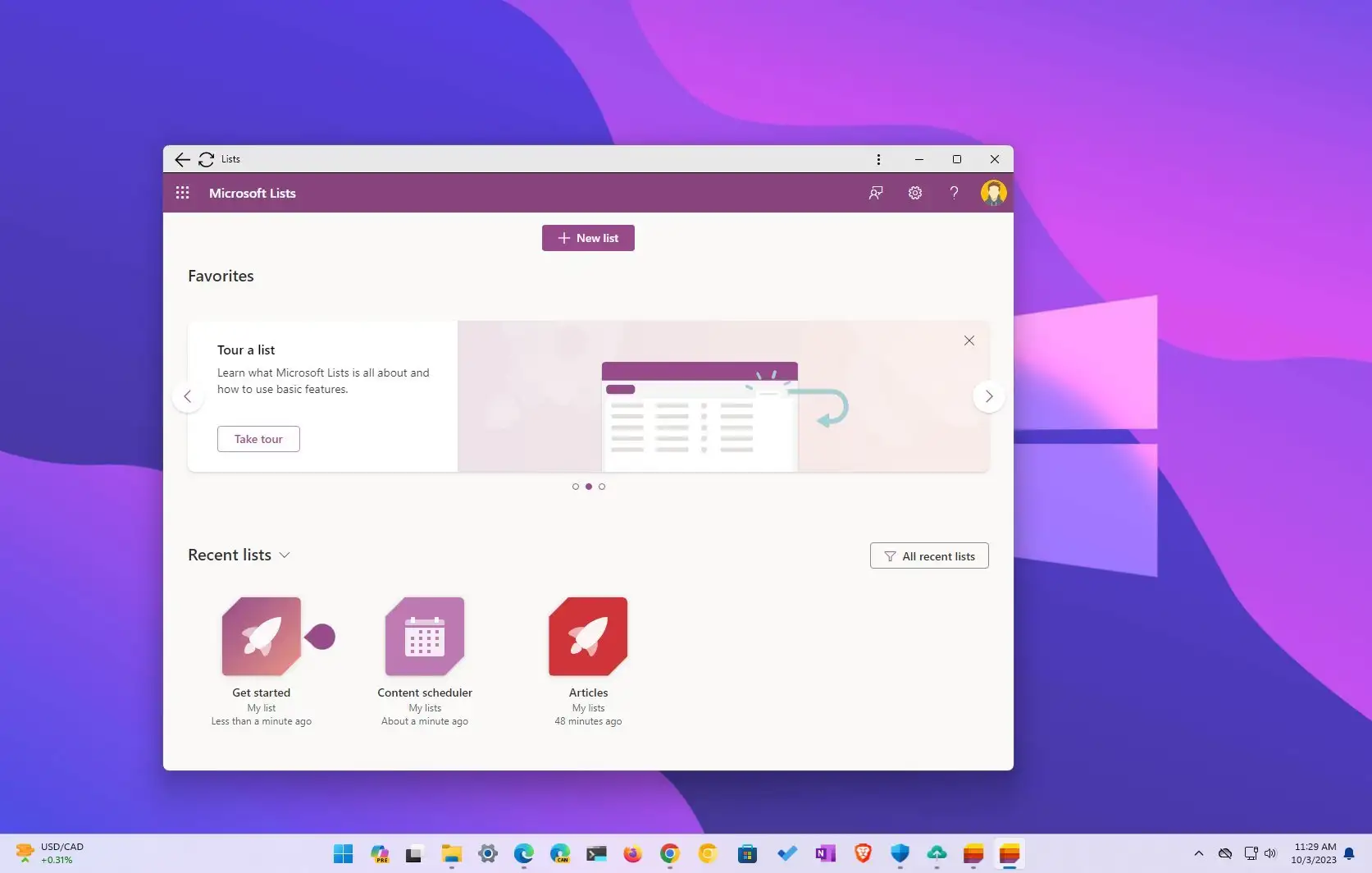Refresh the Lists app with the reload icon
This screenshot has width=1372, height=873.
tap(206, 159)
